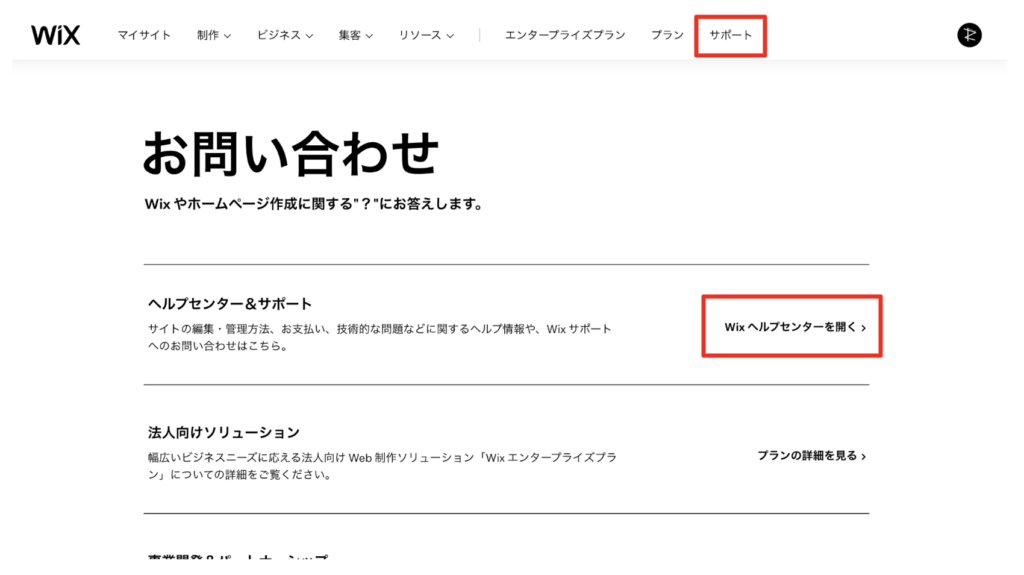
Task: Click Wix ヘルプセンターを開く link
Action: [795, 327]
